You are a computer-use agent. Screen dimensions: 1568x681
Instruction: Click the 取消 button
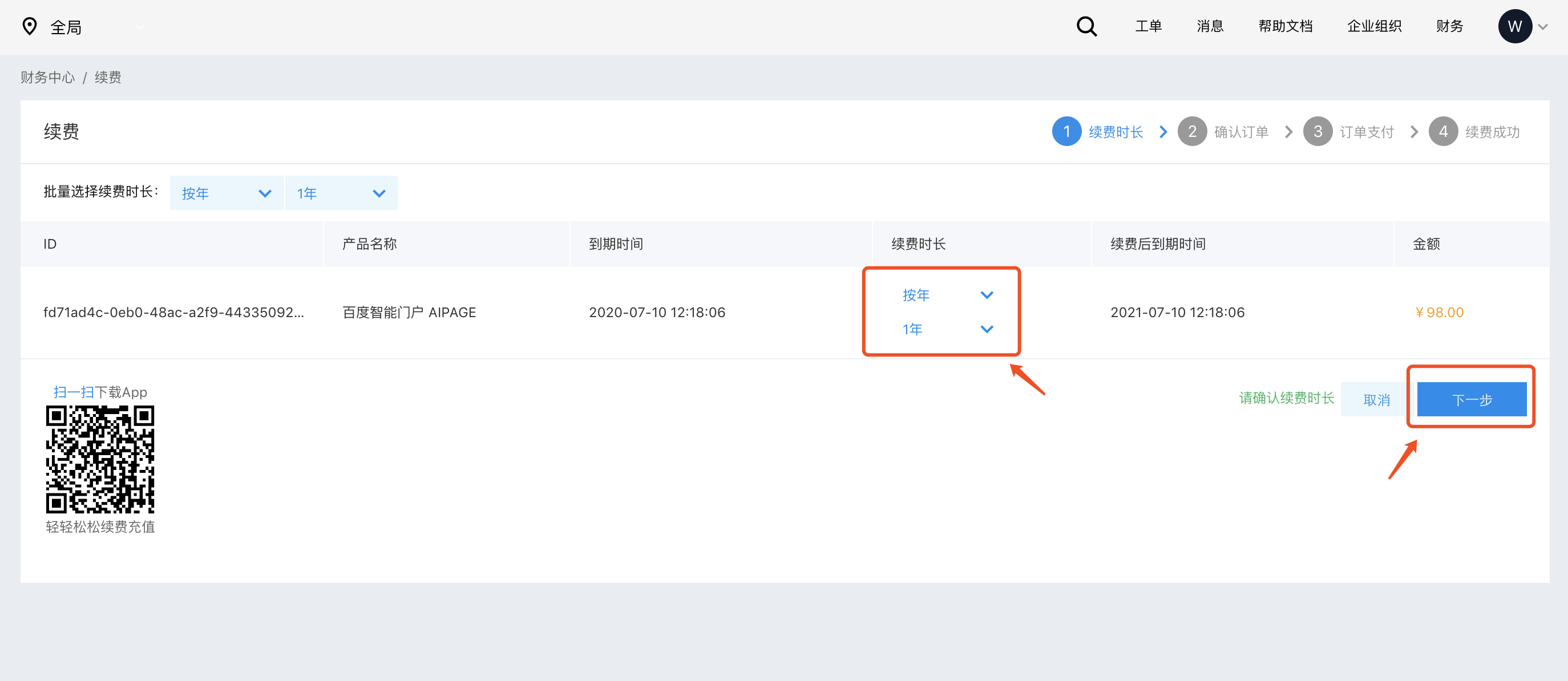[1376, 399]
